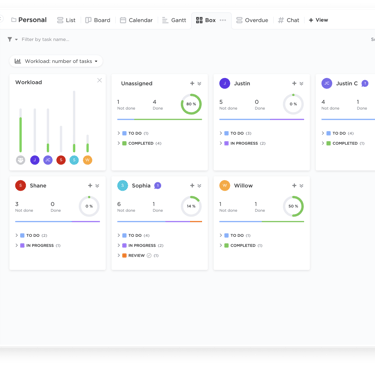
Task: Add task to Justin's card
Action: point(294,83)
